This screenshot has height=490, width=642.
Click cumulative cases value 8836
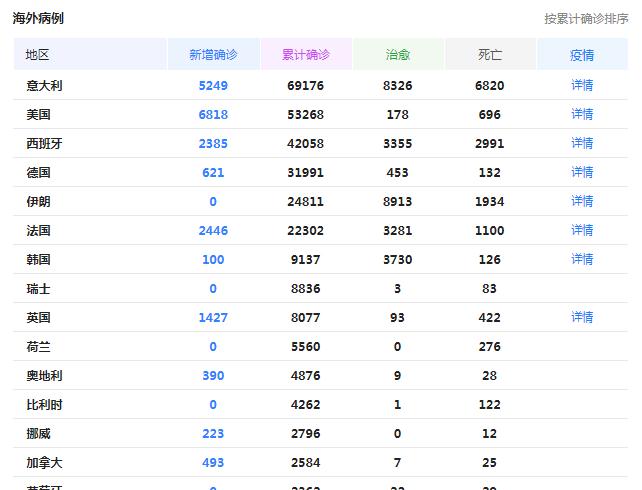(305, 289)
